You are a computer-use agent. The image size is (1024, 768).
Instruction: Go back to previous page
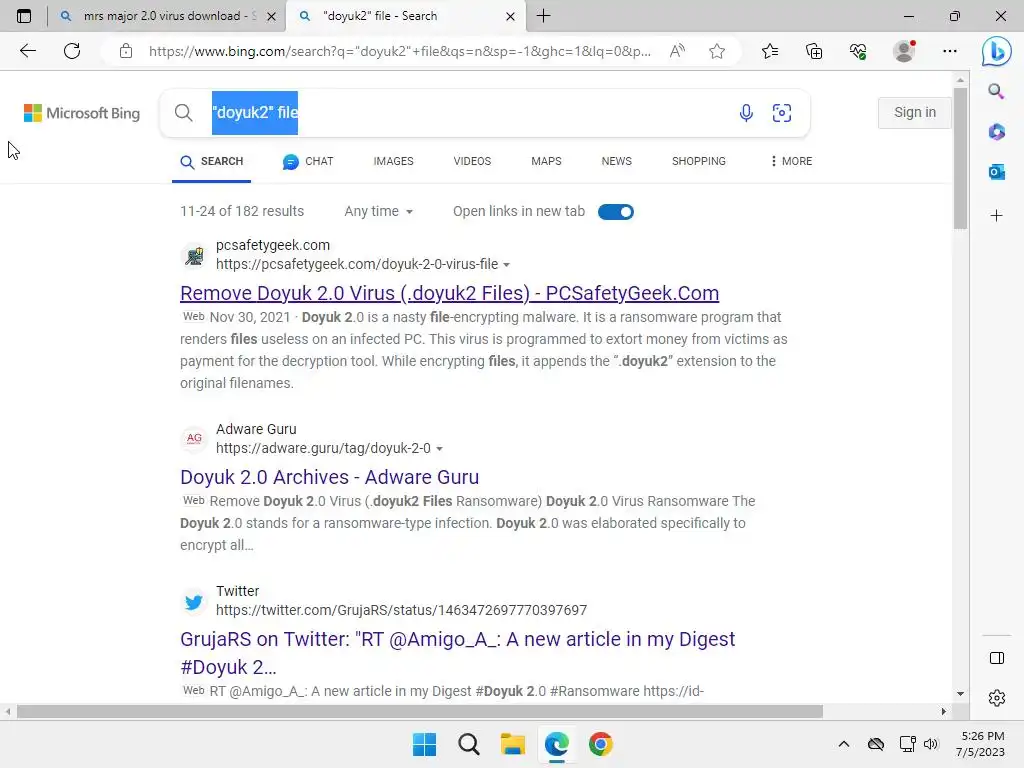pyautogui.click(x=27, y=51)
